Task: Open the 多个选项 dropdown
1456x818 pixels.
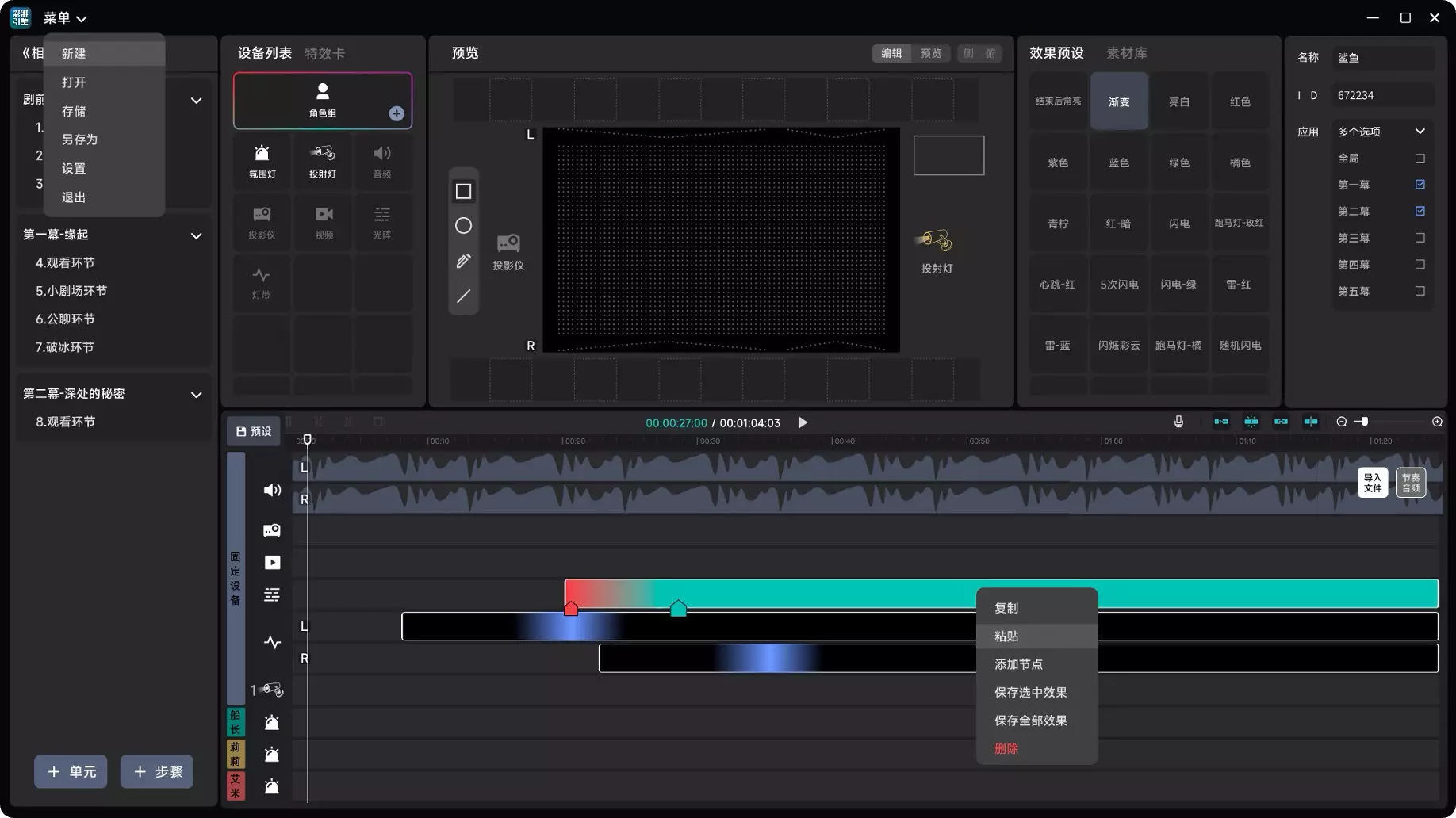Action: 1381,131
